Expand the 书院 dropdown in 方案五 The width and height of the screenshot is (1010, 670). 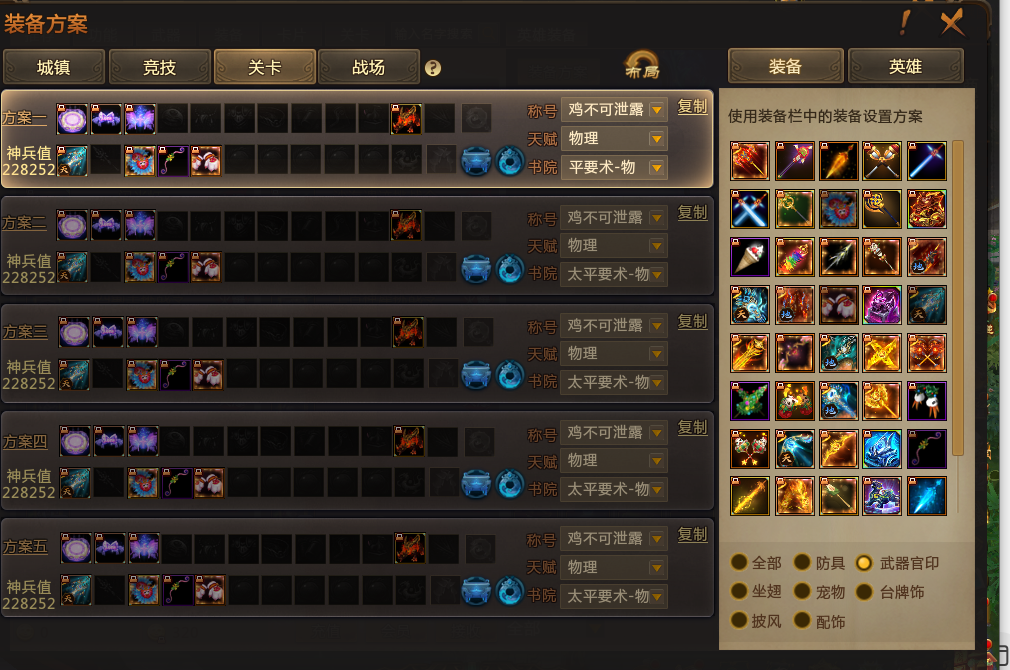[614, 596]
